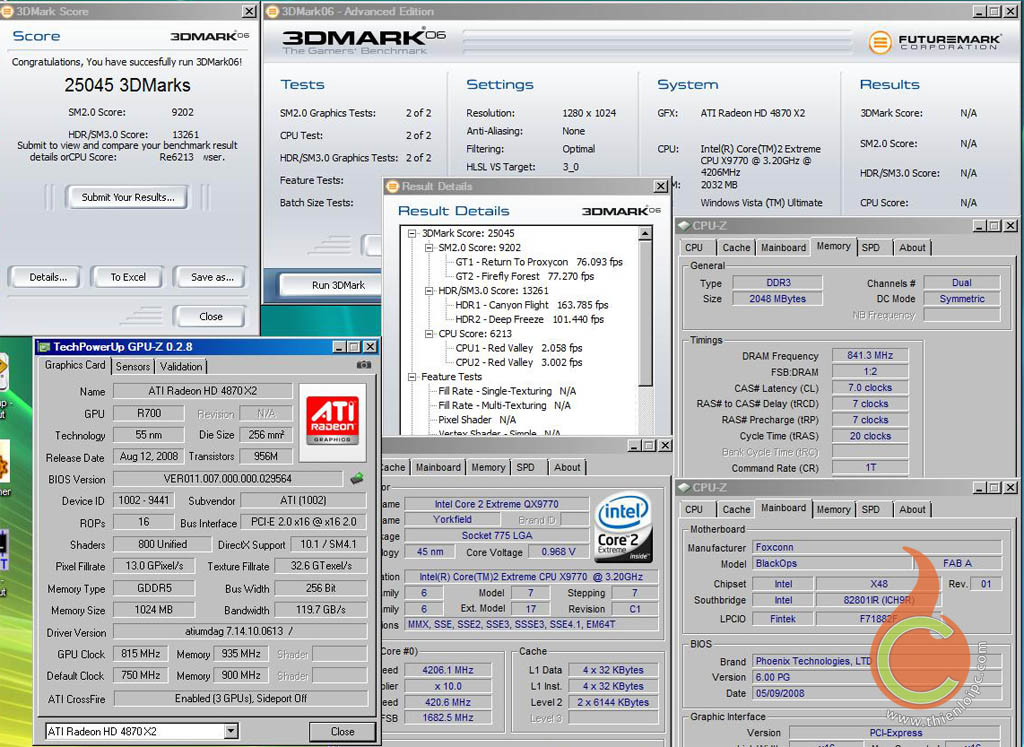1024x747 pixels.
Task: Click the To Excel button
Action: pyautogui.click(x=127, y=277)
